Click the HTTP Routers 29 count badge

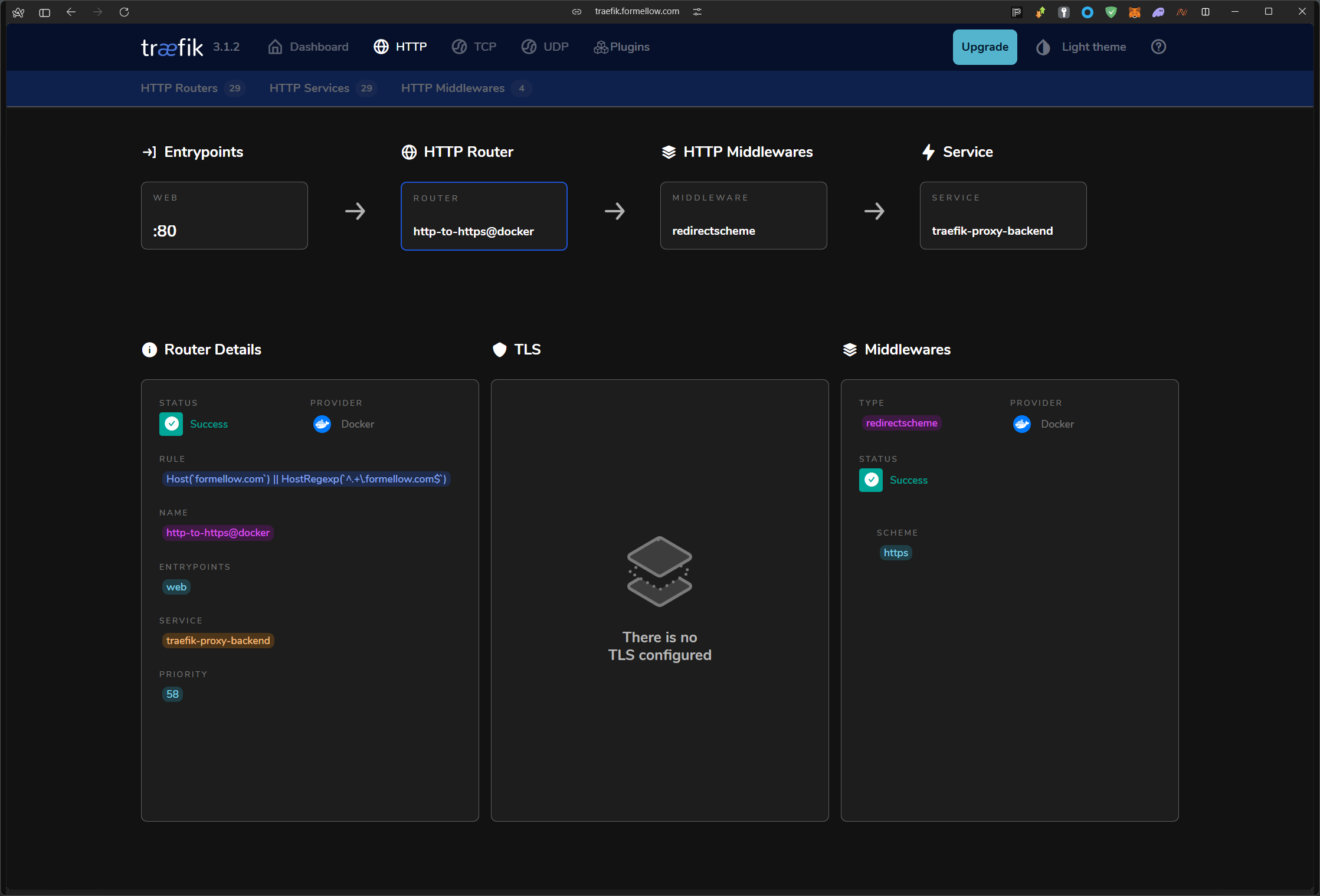235,88
